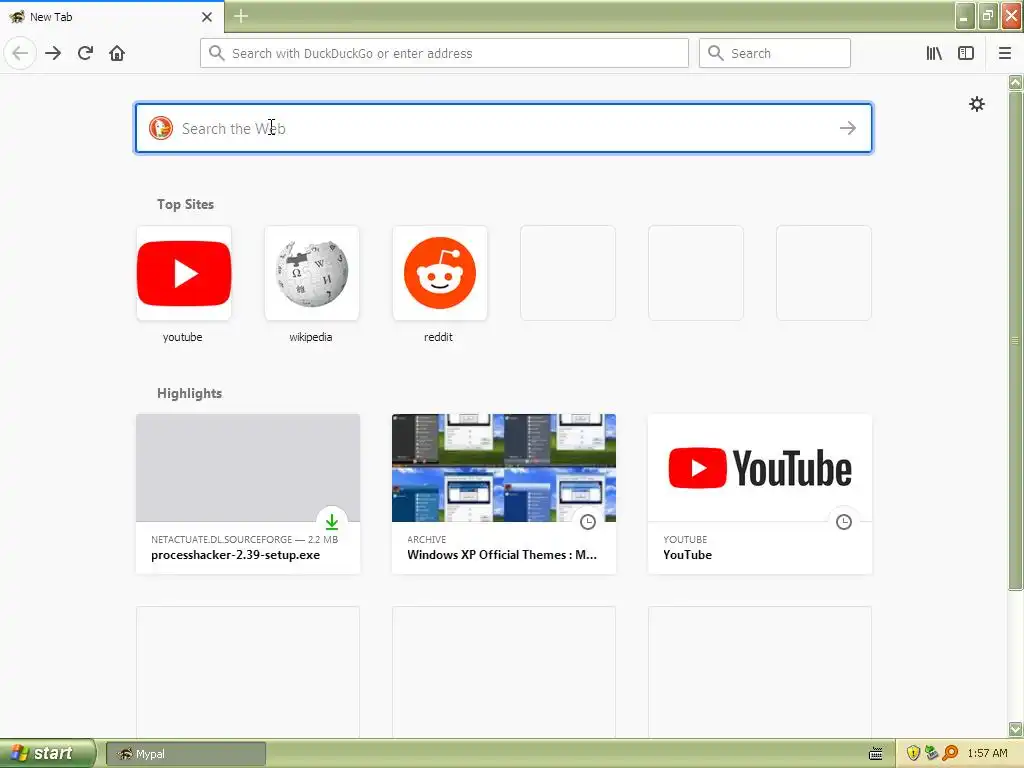Focus the Search the Web box
Image resolution: width=1024 pixels, height=768 pixels.
(x=504, y=128)
